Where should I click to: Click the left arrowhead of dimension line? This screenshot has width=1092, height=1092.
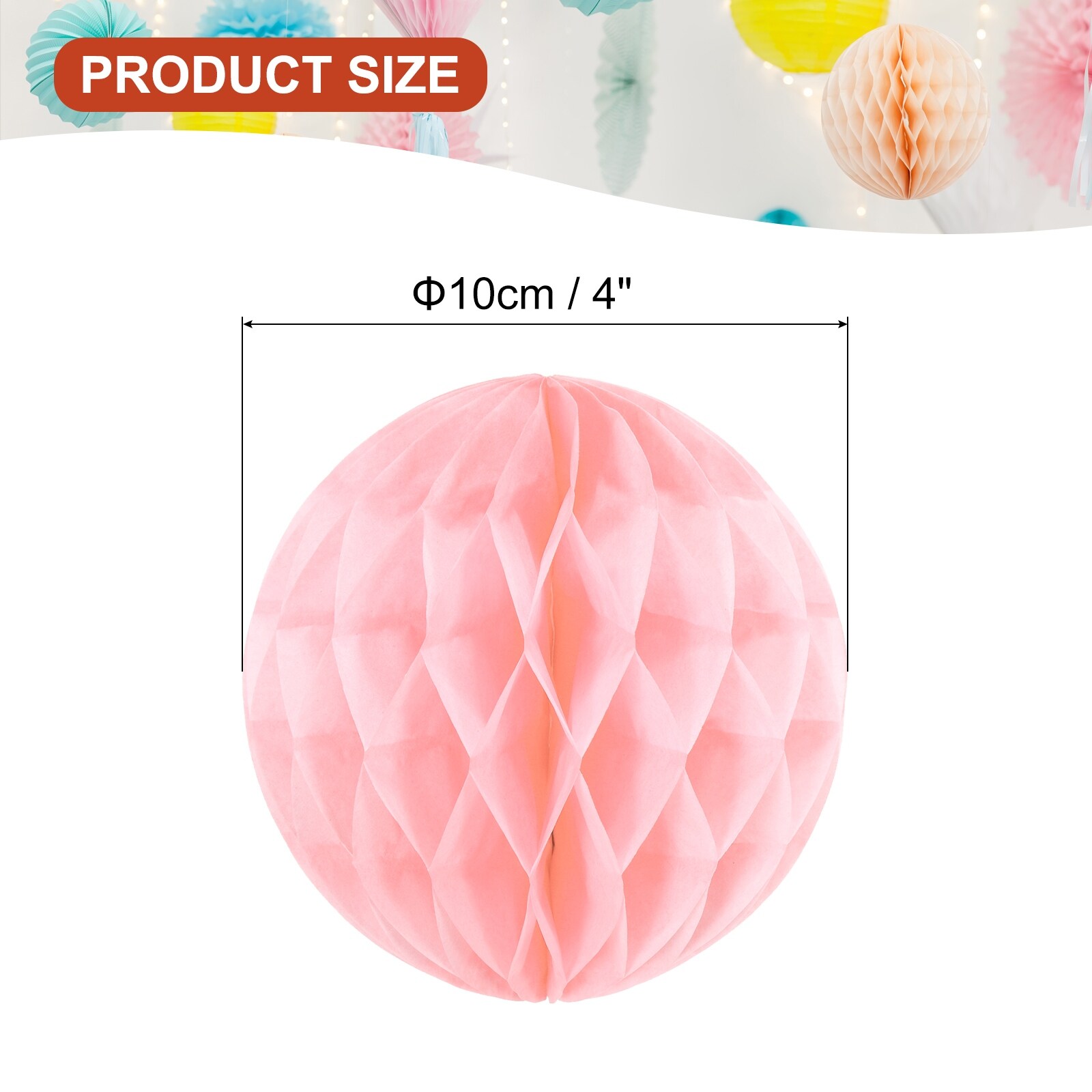249,325
